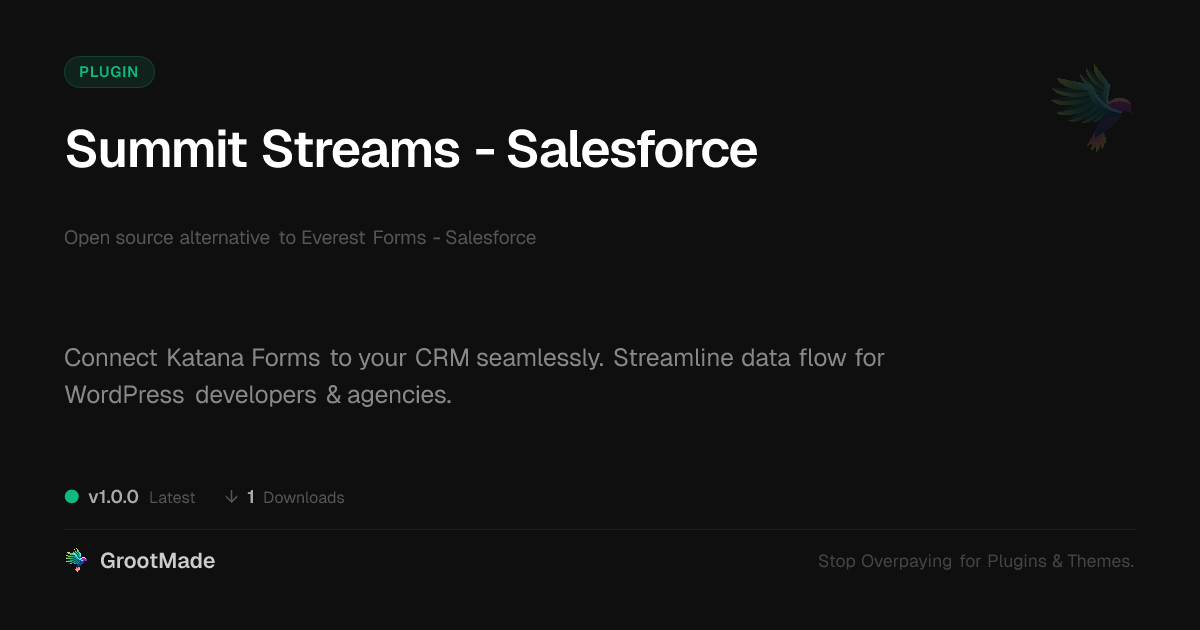Click 'Streamline data flow for' in the description
Viewport: 1200px width, 630px height.
pos(748,358)
